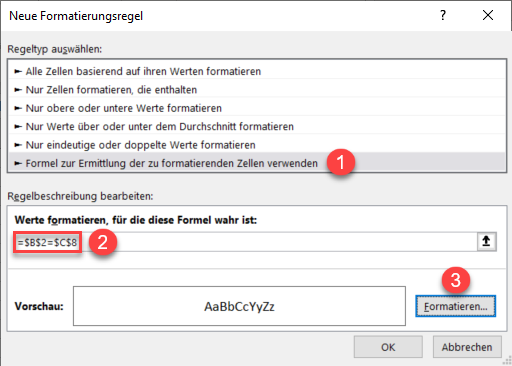The image size is (512, 366).
Task: Click the 'Neue Formatierungsregel' dialog title
Action: pos(76,16)
